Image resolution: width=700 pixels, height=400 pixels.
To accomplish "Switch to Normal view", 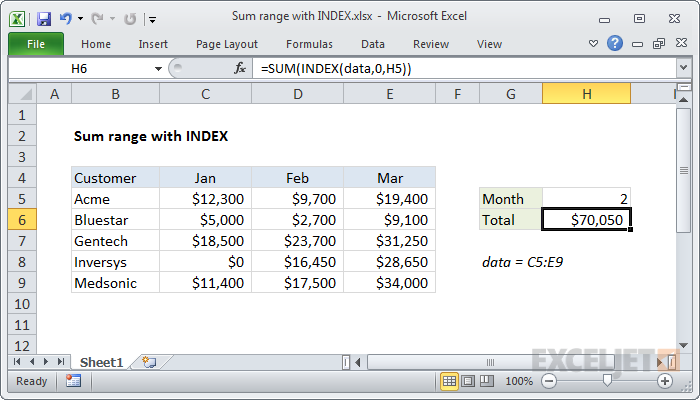I will pos(450,381).
